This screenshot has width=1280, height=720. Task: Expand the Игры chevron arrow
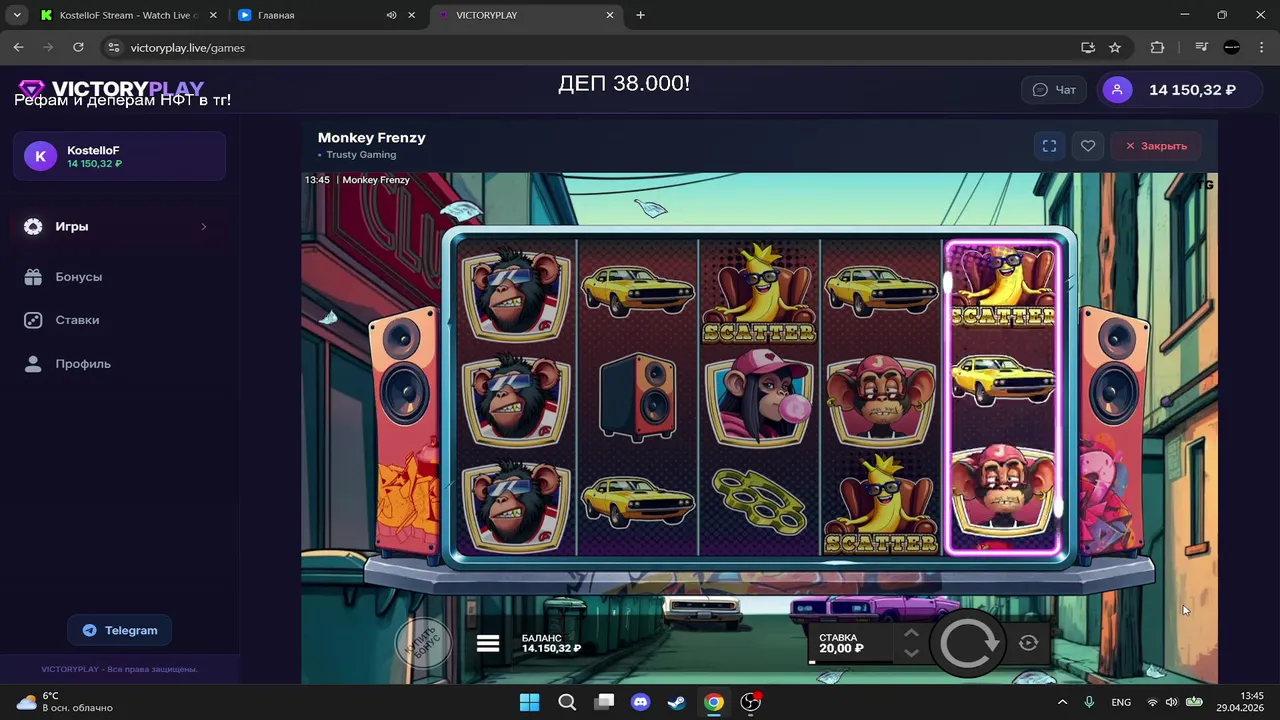[203, 227]
